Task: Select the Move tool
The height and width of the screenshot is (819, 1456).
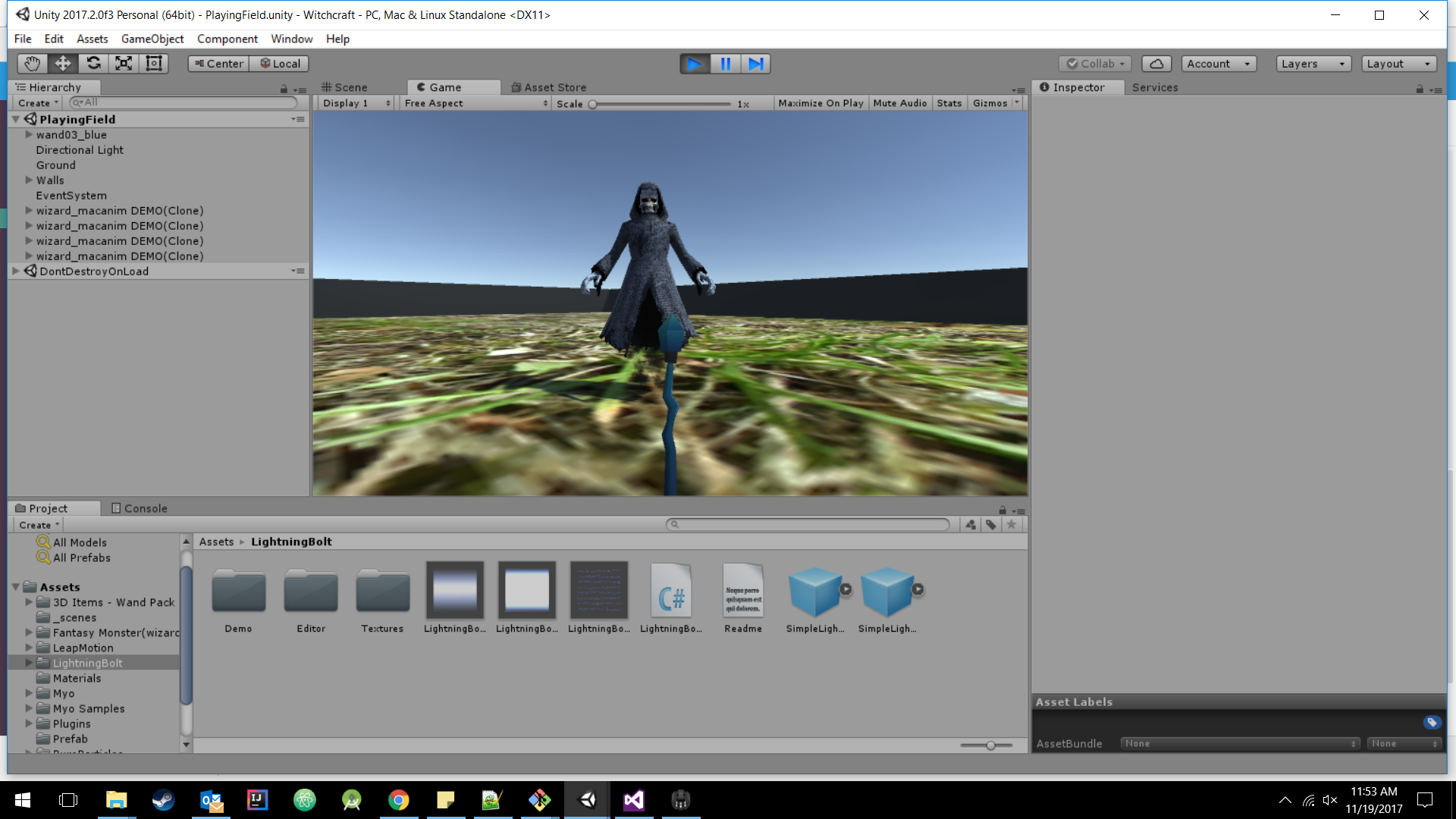Action: point(63,64)
